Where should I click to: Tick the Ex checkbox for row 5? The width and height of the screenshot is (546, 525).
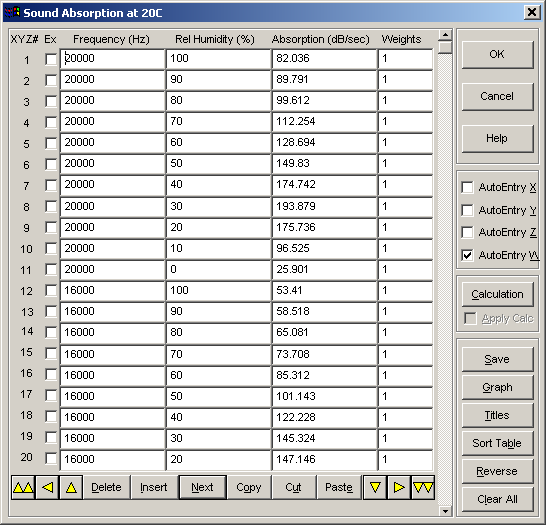[x=51, y=143]
